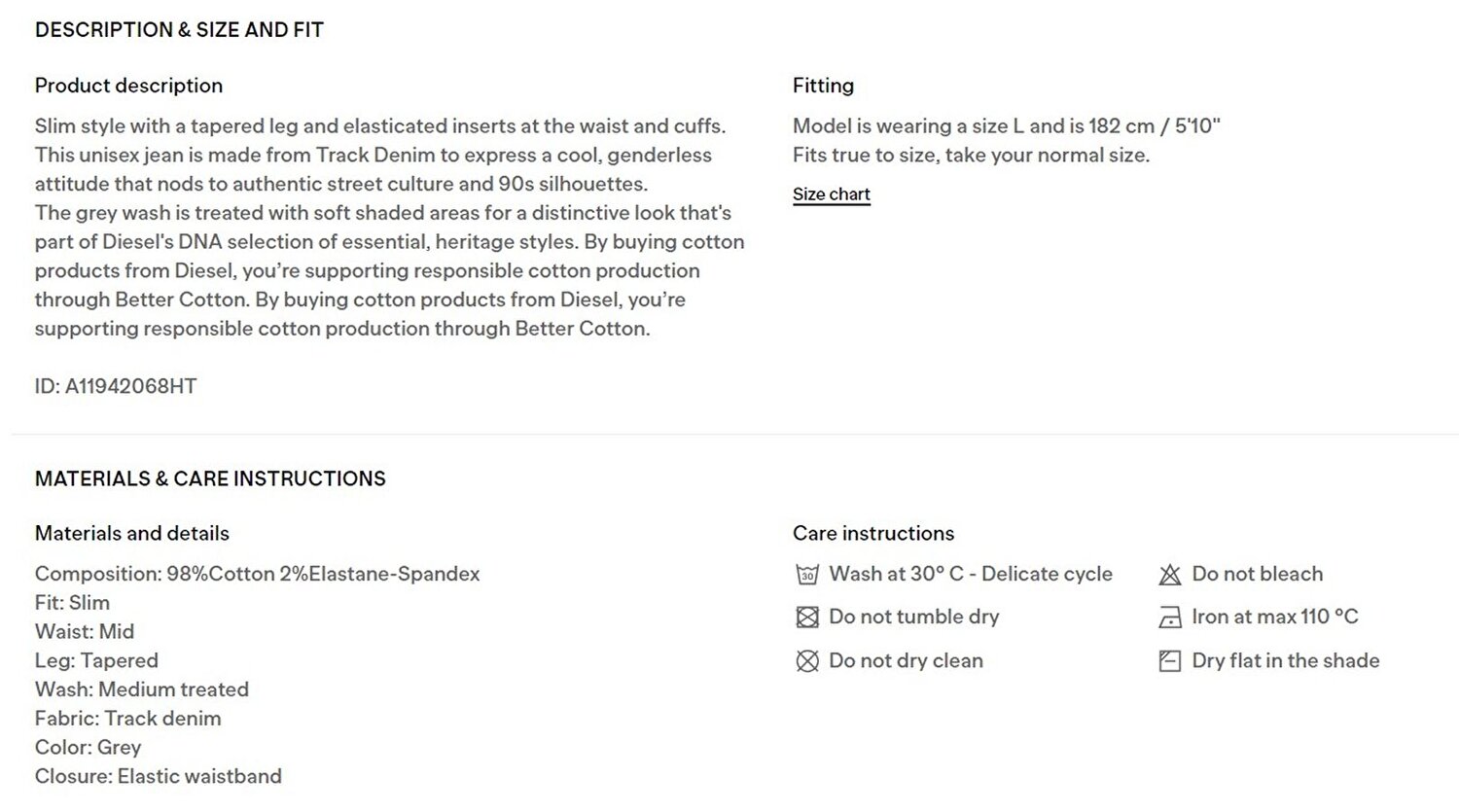Click the dry flat in shade icon
1459x812 pixels.
(1170, 661)
